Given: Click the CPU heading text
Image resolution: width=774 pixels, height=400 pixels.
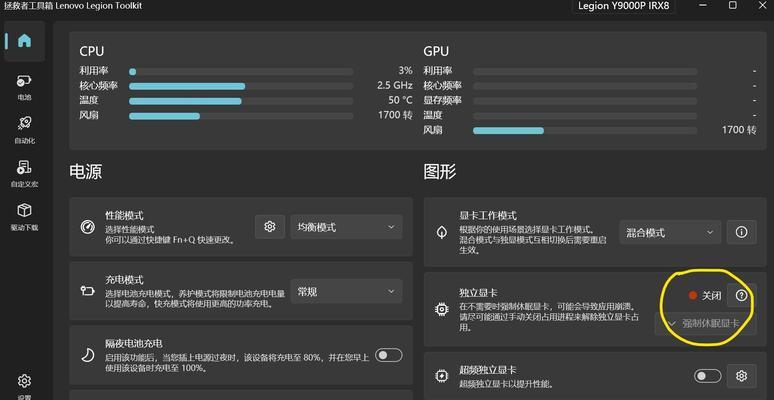Looking at the screenshot, I should click(92, 51).
